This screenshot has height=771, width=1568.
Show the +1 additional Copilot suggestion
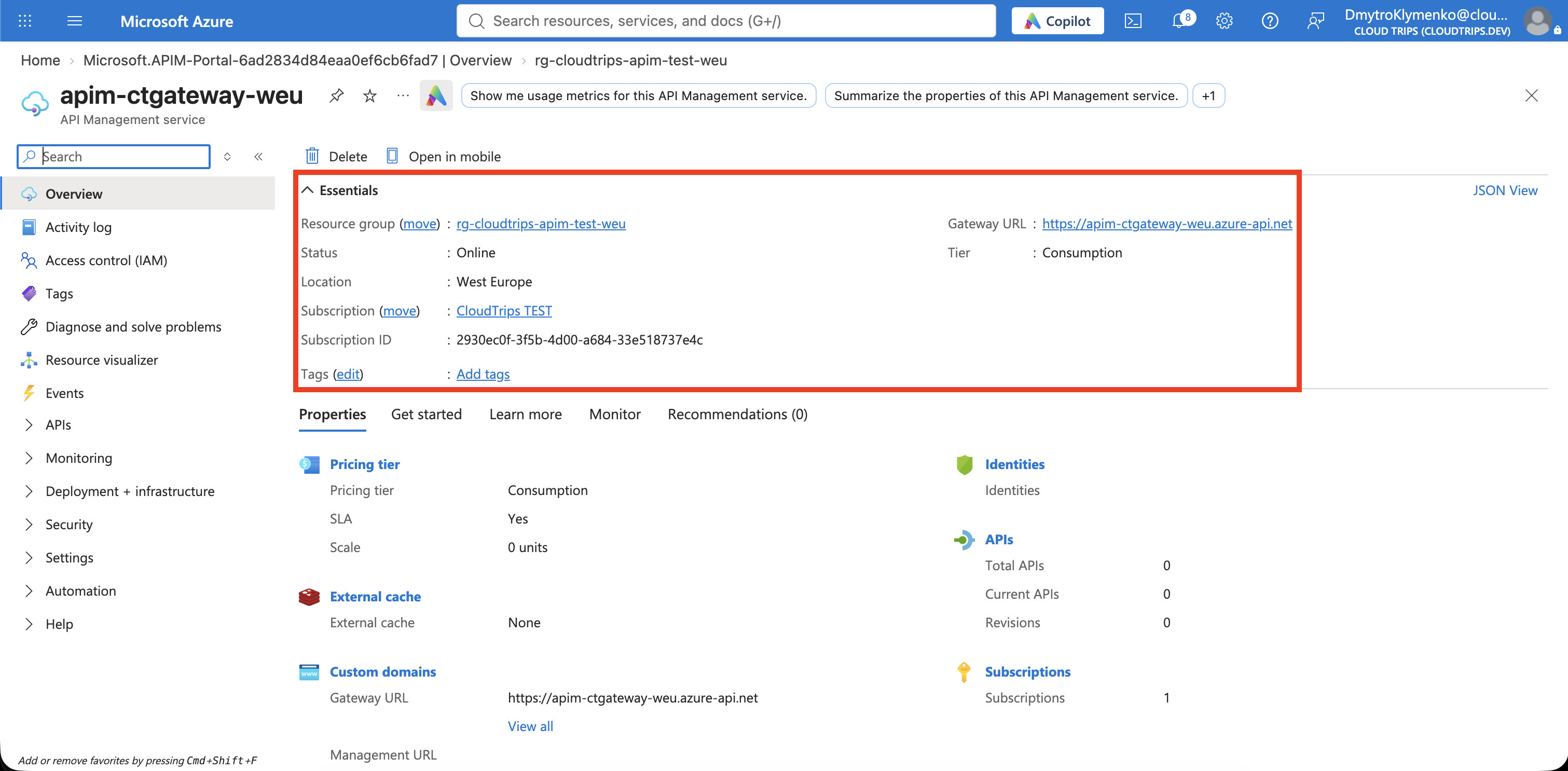[1208, 95]
